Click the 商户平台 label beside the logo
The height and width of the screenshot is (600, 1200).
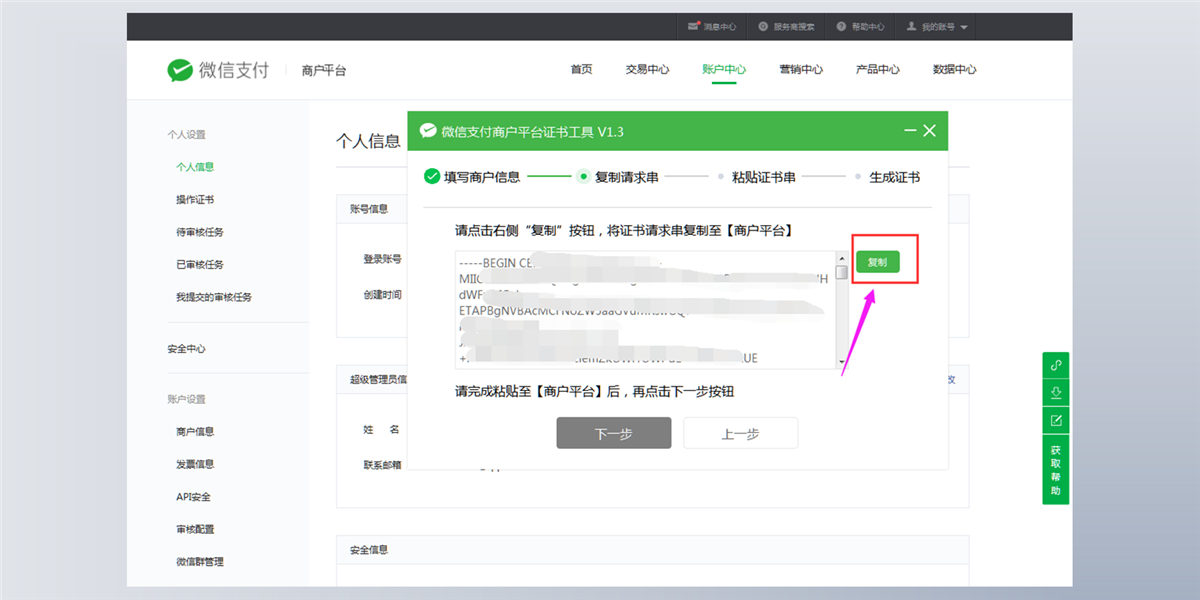click(x=324, y=70)
